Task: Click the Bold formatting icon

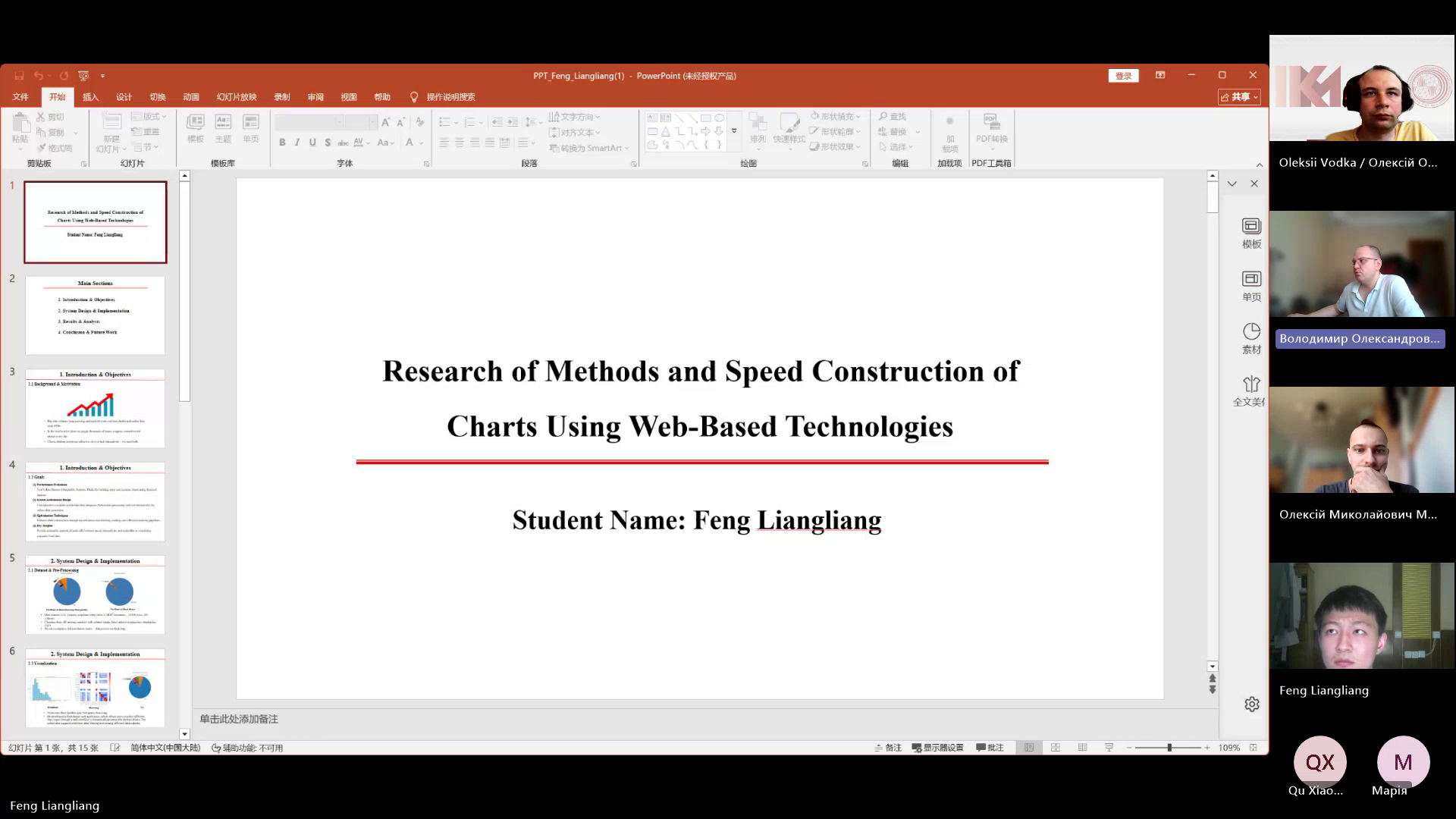Action: [282, 143]
